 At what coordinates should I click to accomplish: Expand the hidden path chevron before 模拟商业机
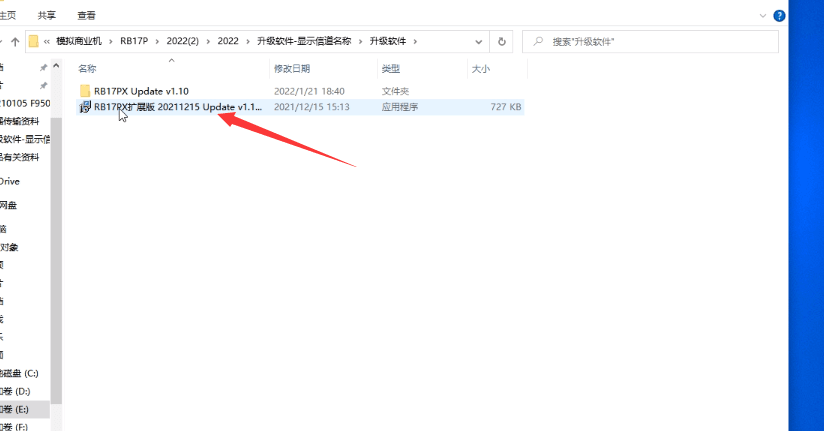click(x=47, y=42)
